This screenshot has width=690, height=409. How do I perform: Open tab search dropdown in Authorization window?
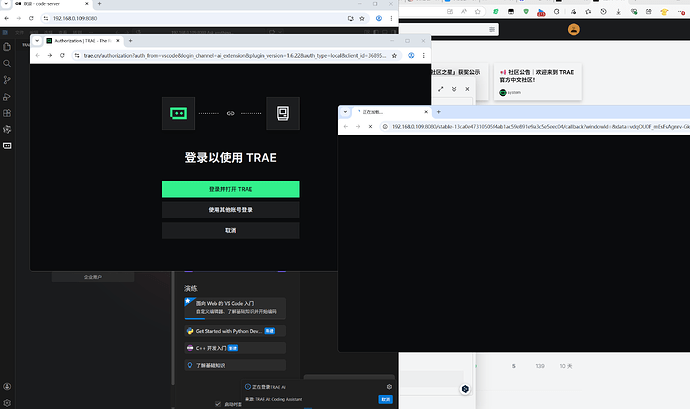37,41
